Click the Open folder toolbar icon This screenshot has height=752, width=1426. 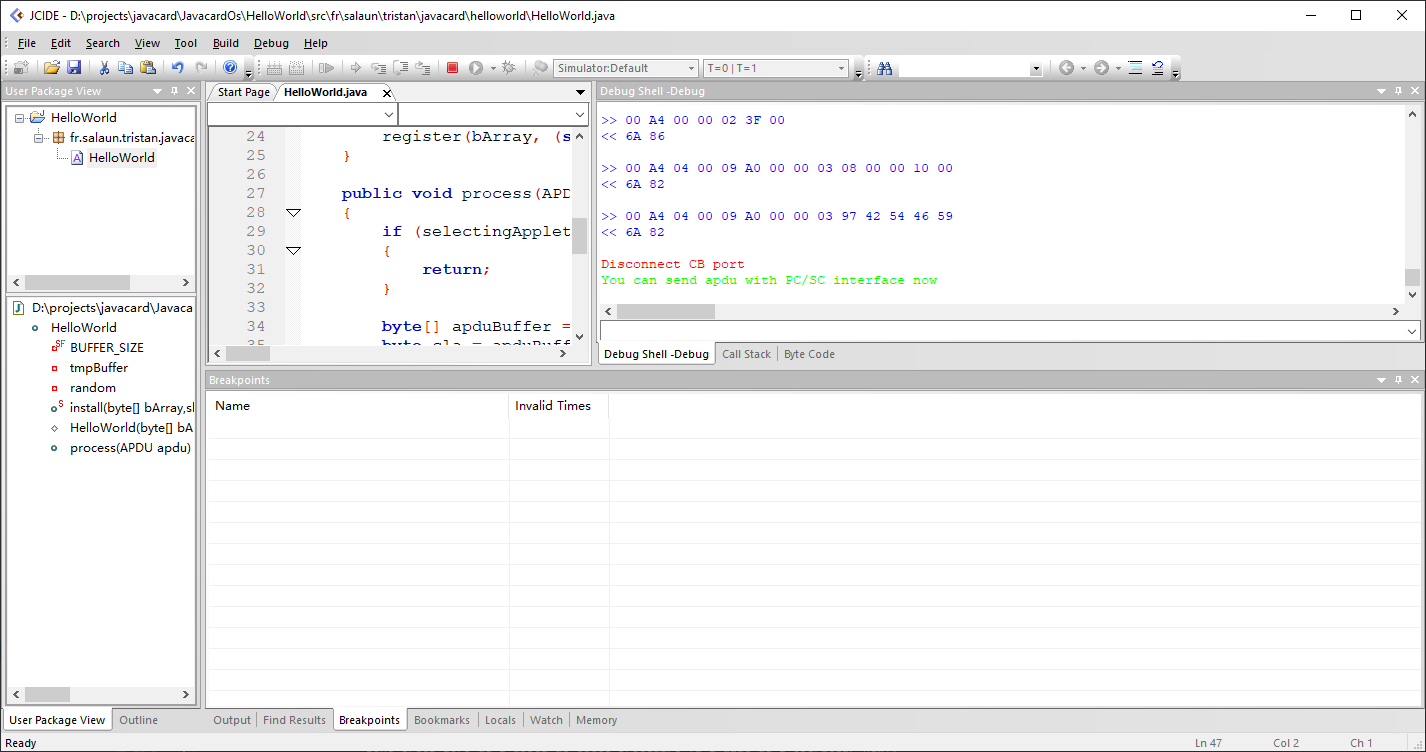[51, 68]
